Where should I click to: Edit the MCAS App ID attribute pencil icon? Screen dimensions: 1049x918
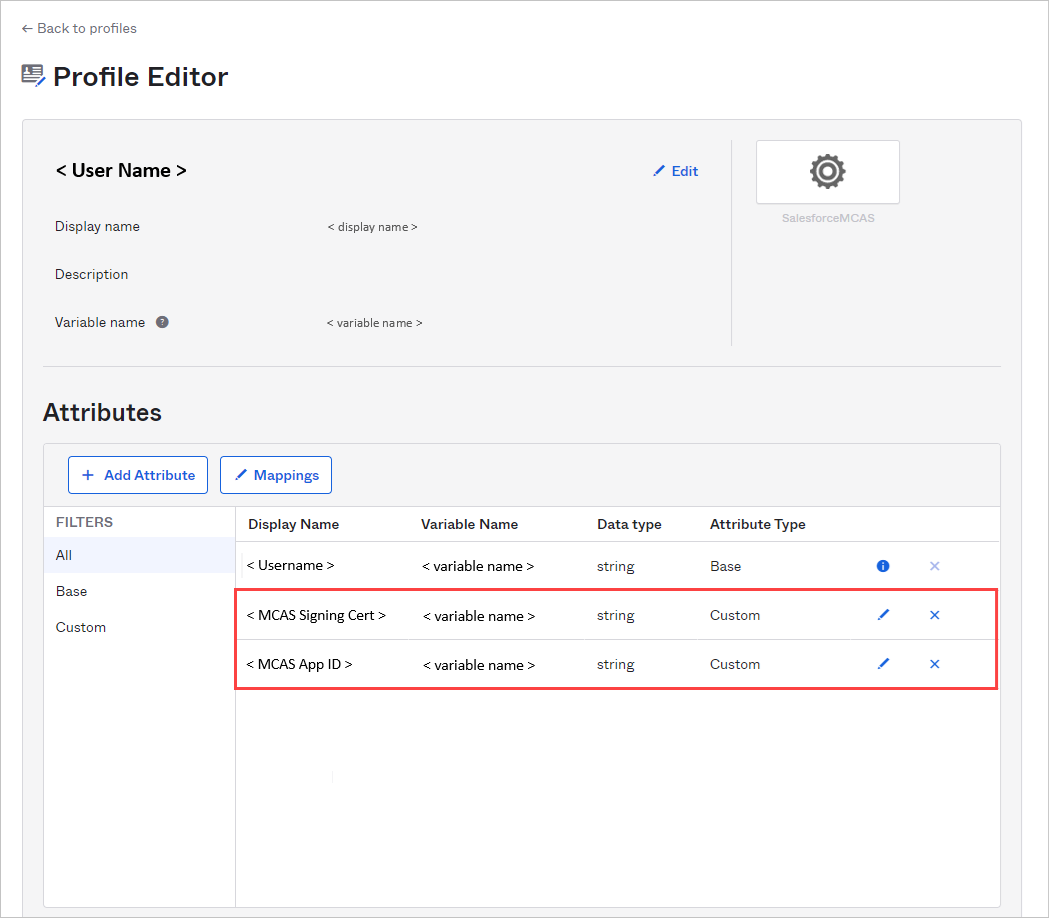pos(883,663)
